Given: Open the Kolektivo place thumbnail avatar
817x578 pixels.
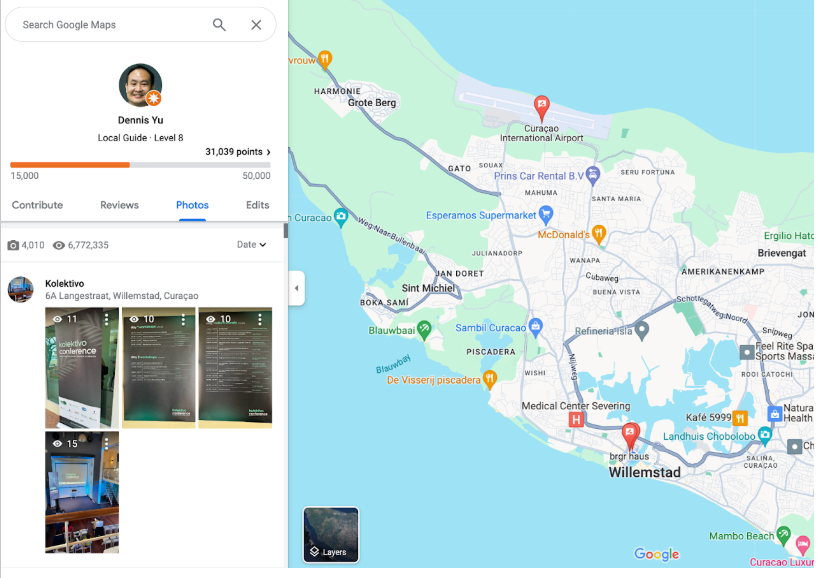Looking at the screenshot, I should pos(20,289).
